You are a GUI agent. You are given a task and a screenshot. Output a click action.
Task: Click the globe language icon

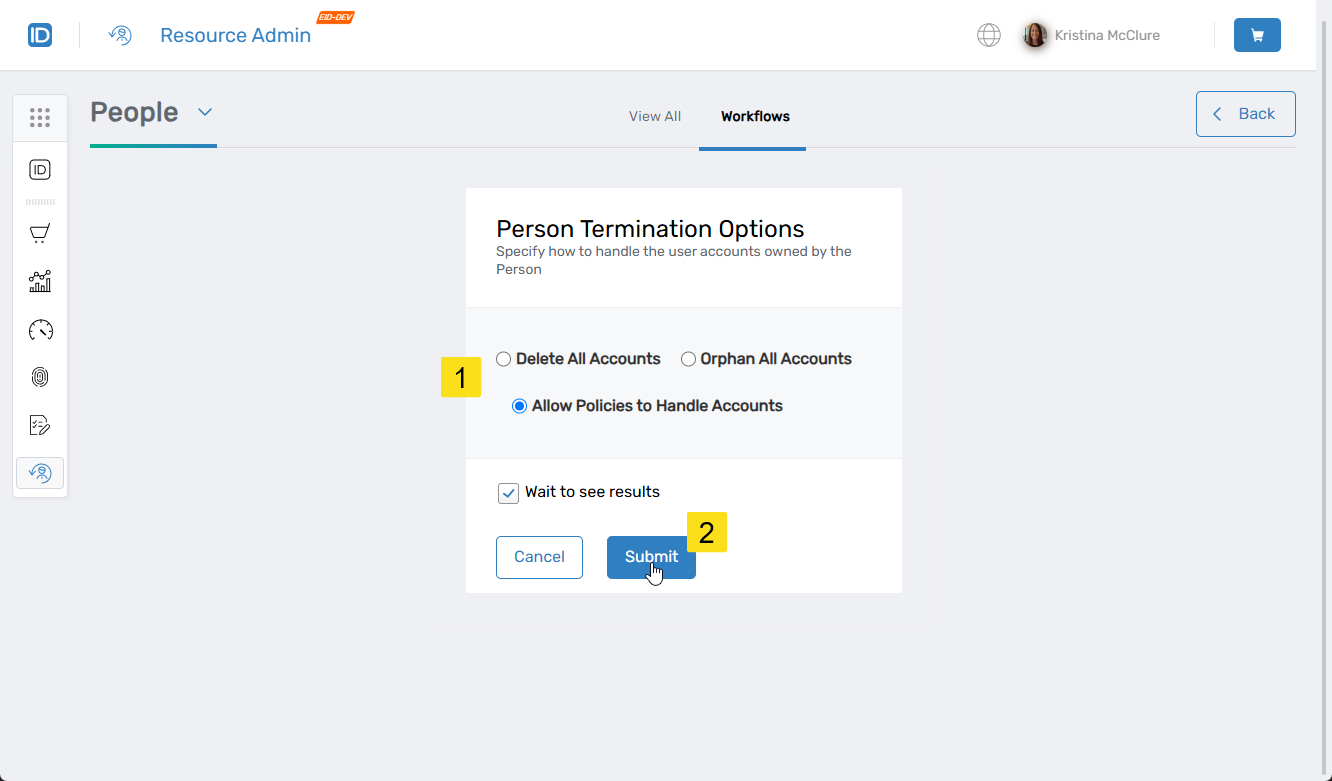tap(988, 35)
